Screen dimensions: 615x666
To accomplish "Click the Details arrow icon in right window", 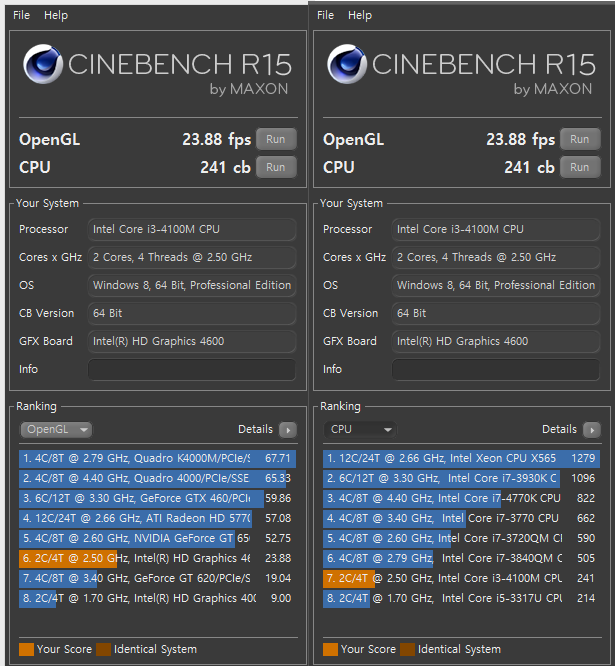I will click(592, 430).
